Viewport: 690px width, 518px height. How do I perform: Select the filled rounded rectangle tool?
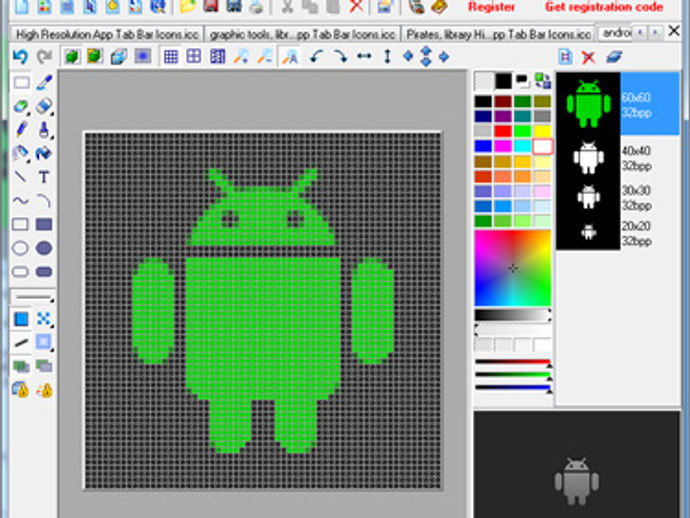pyautogui.click(x=44, y=272)
